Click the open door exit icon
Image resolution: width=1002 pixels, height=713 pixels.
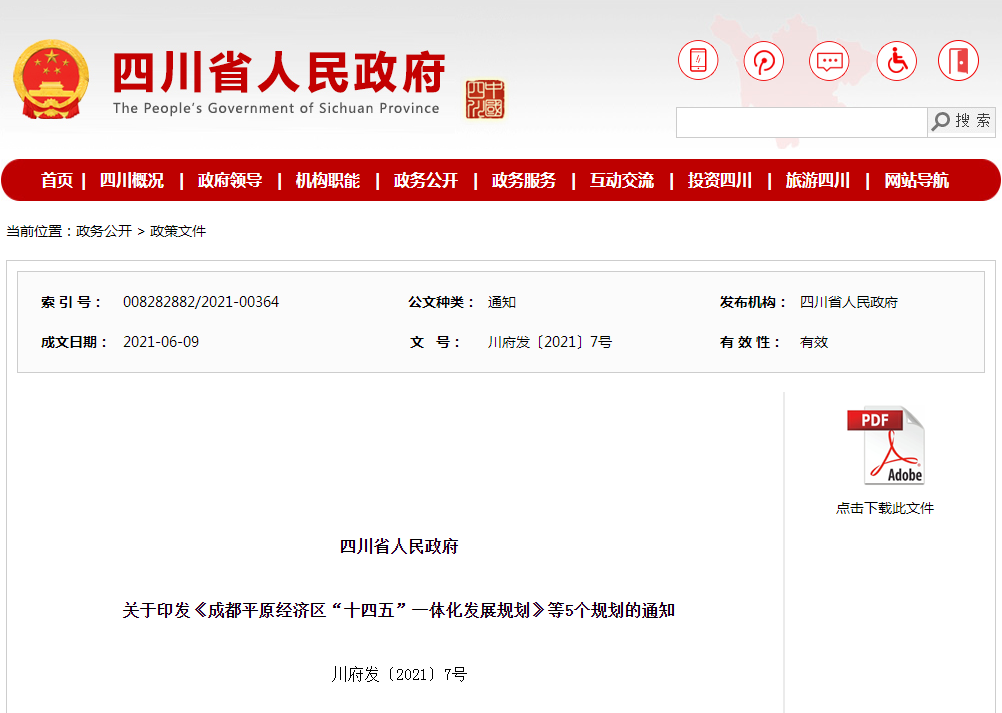[961, 61]
